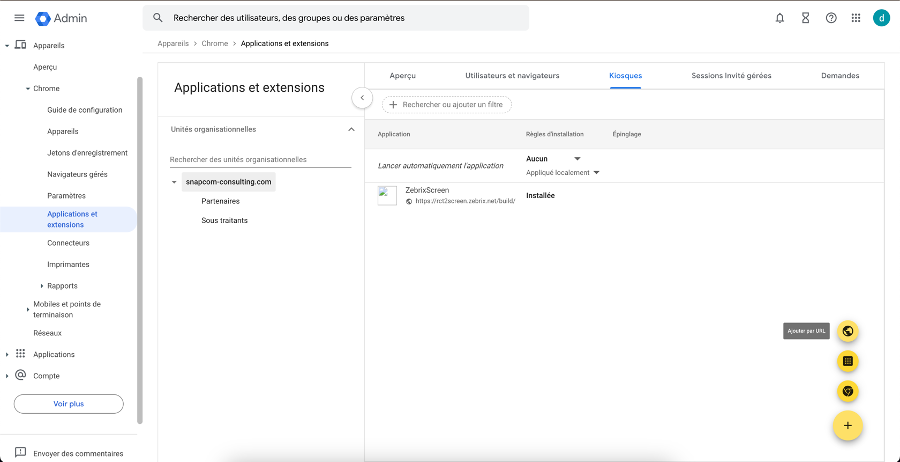Open the help question mark icon
Screen dimensions: 900x462
831,18
